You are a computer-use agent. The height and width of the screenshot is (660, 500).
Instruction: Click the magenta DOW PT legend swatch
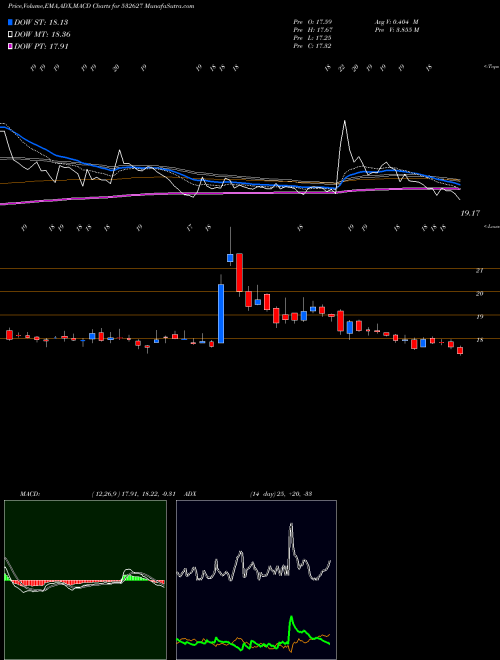point(10,46)
